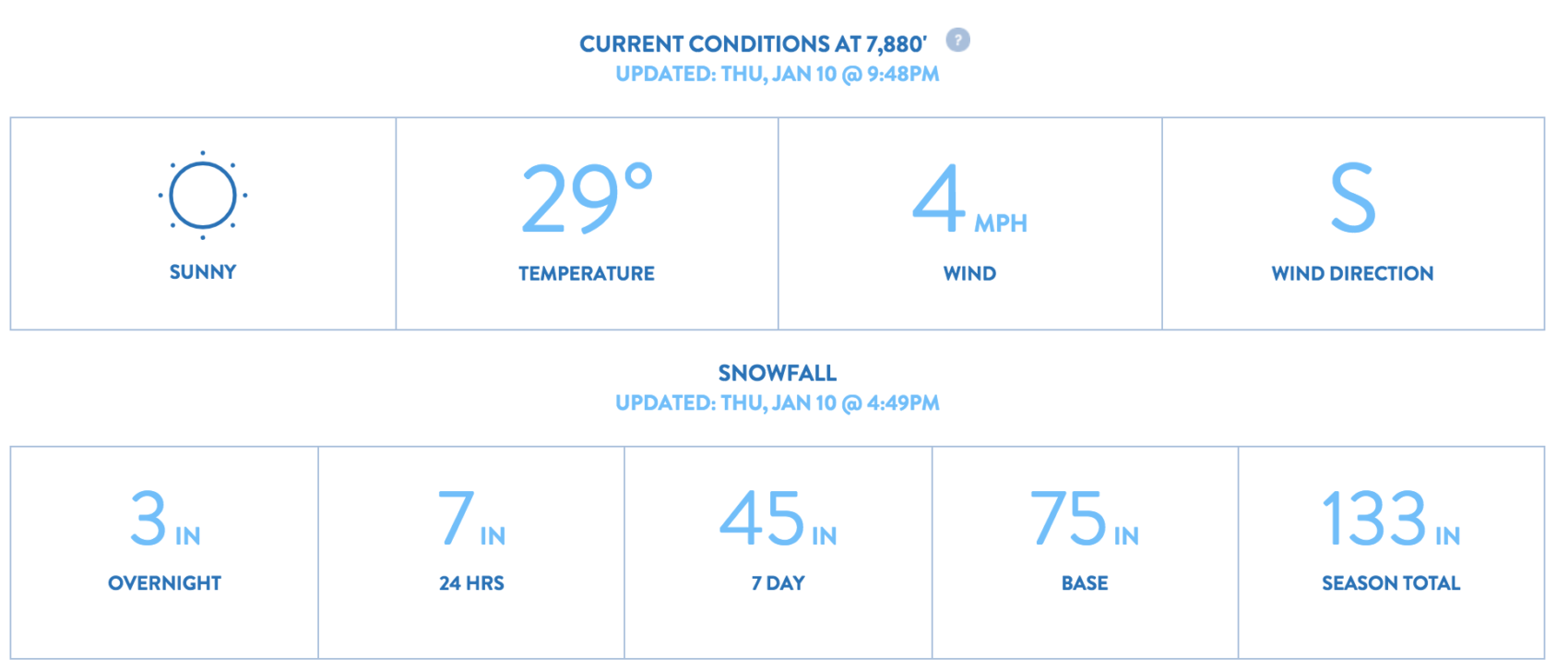Image resolution: width=1568 pixels, height=671 pixels.
Task: Click the TEMPERATURE label
Action: click(x=587, y=273)
